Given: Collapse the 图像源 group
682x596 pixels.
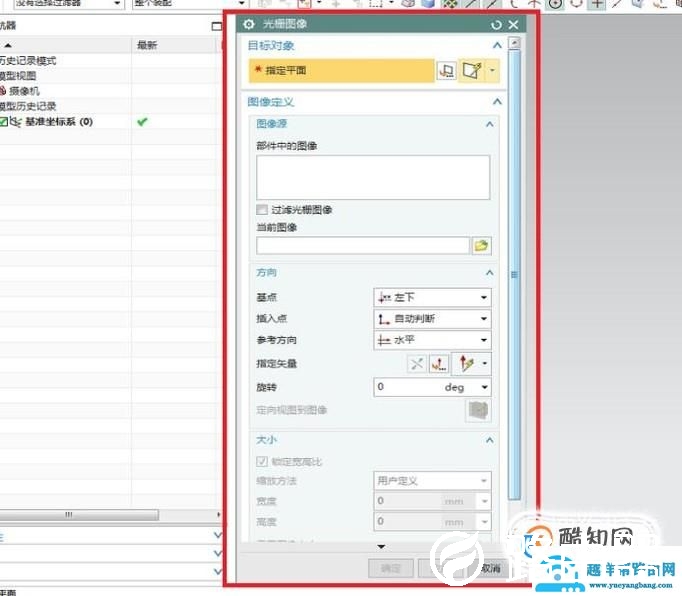Looking at the screenshot, I should [x=490, y=124].
